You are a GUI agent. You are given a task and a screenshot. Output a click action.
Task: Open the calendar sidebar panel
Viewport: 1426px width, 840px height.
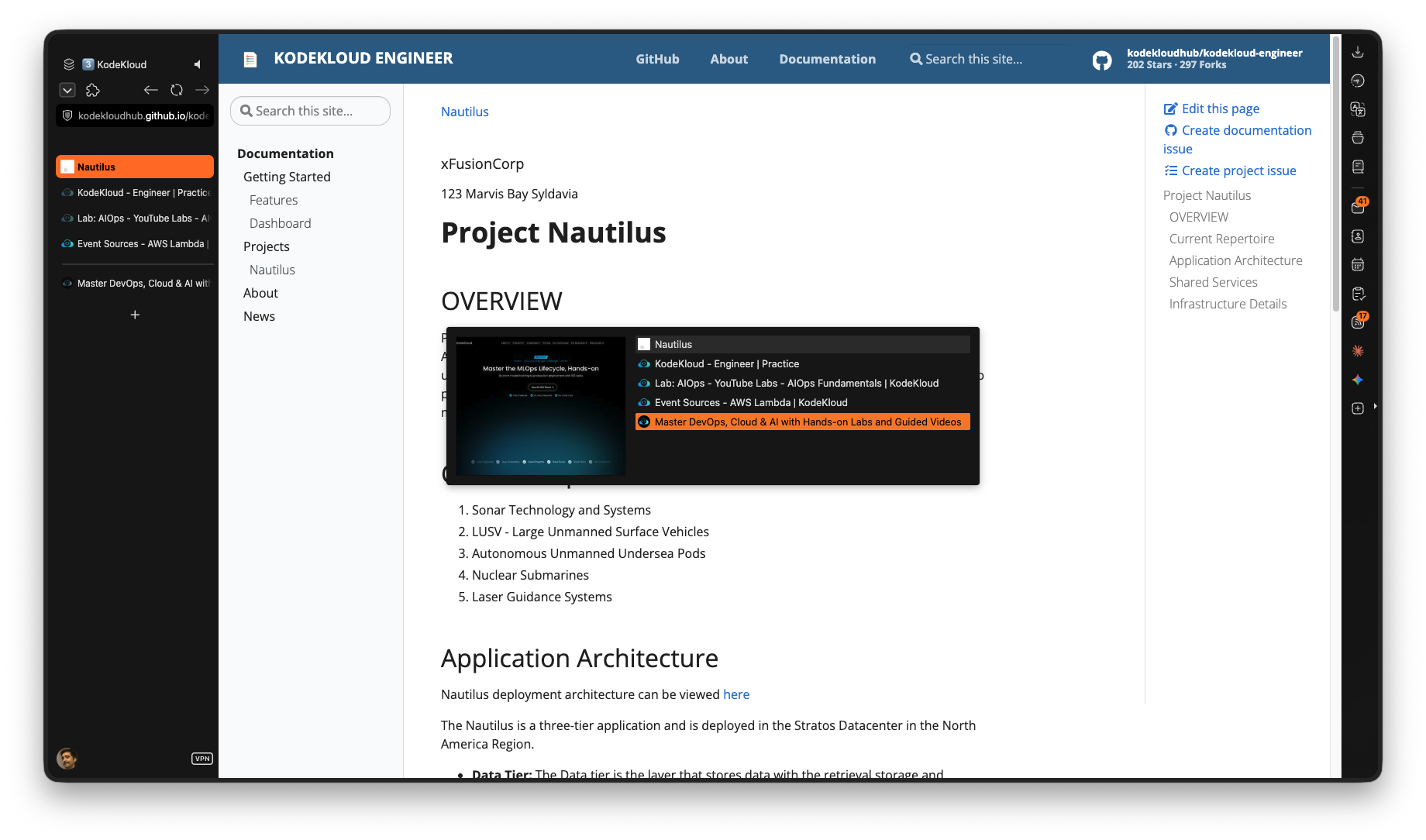coord(1358,265)
